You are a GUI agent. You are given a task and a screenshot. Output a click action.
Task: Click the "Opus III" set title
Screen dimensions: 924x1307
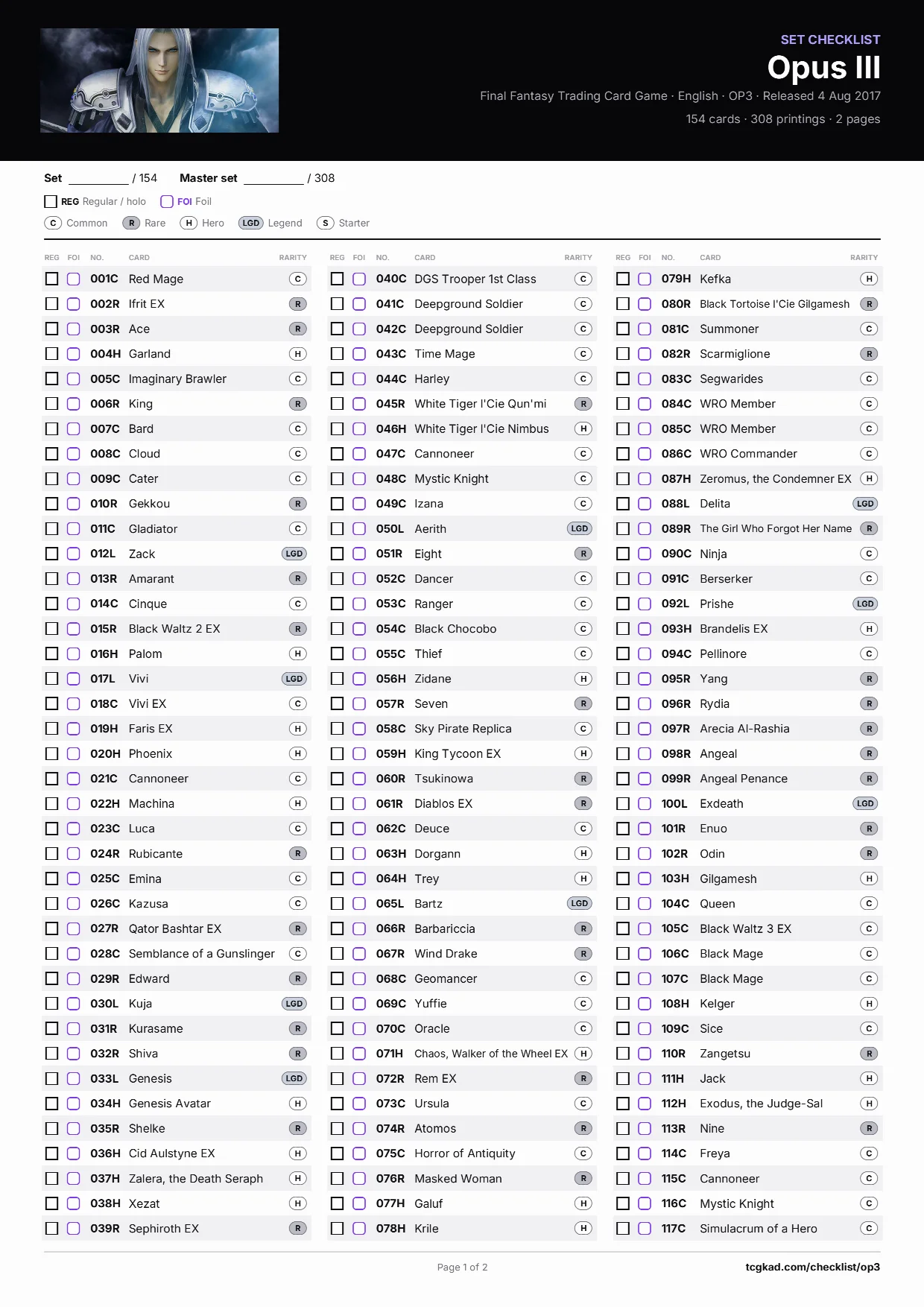(x=824, y=68)
